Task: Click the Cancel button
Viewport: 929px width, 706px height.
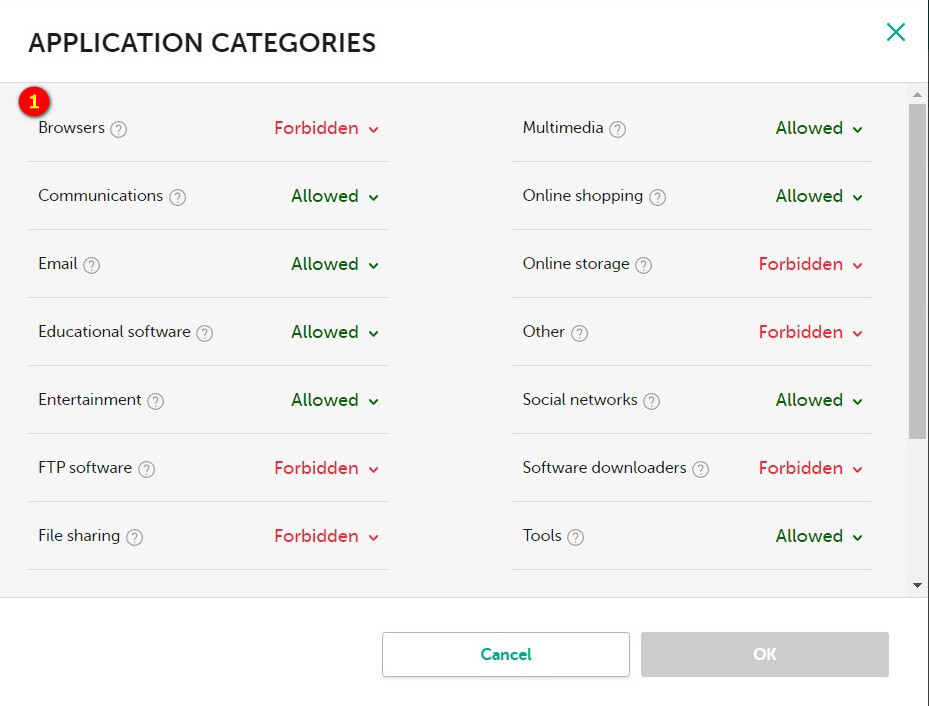Action: pos(506,655)
